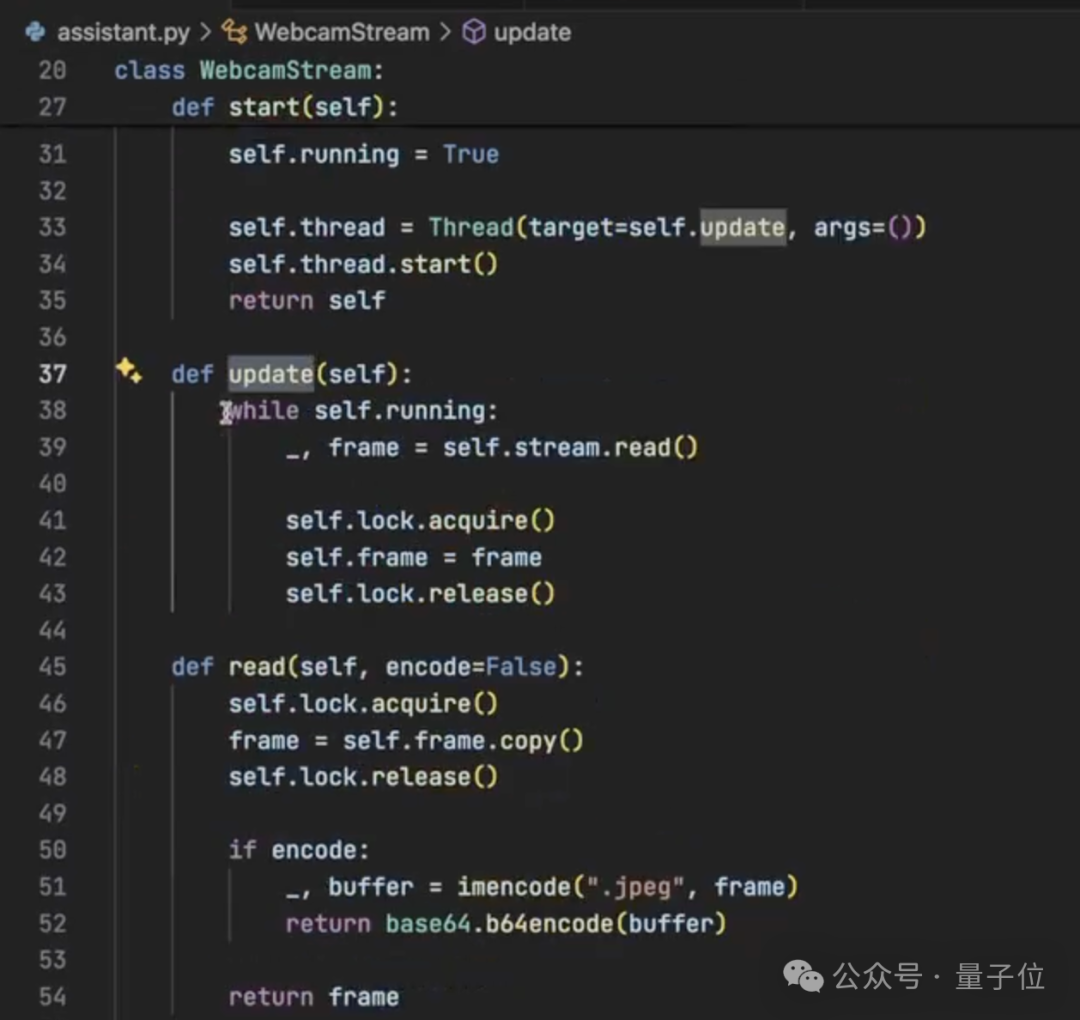Viewport: 1080px width, 1020px height.
Task: Click highlighted update in Thread target line
Action: click(742, 228)
